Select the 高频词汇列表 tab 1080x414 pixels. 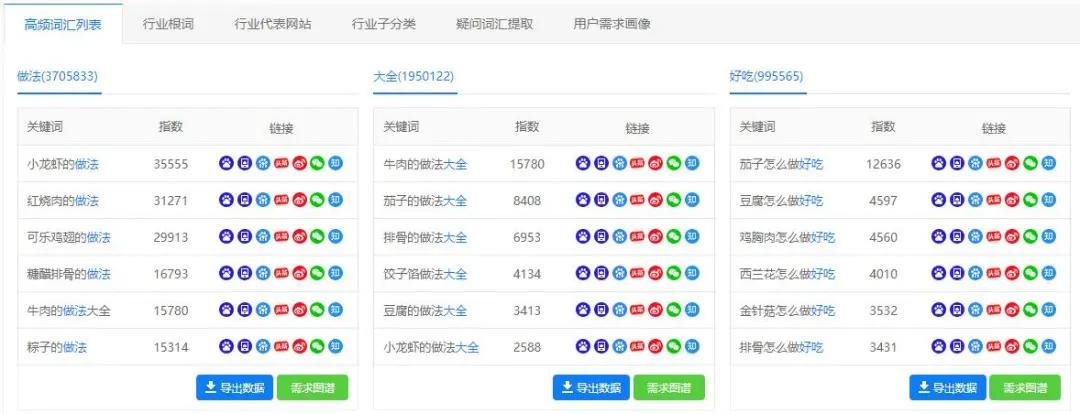[x=63, y=24]
